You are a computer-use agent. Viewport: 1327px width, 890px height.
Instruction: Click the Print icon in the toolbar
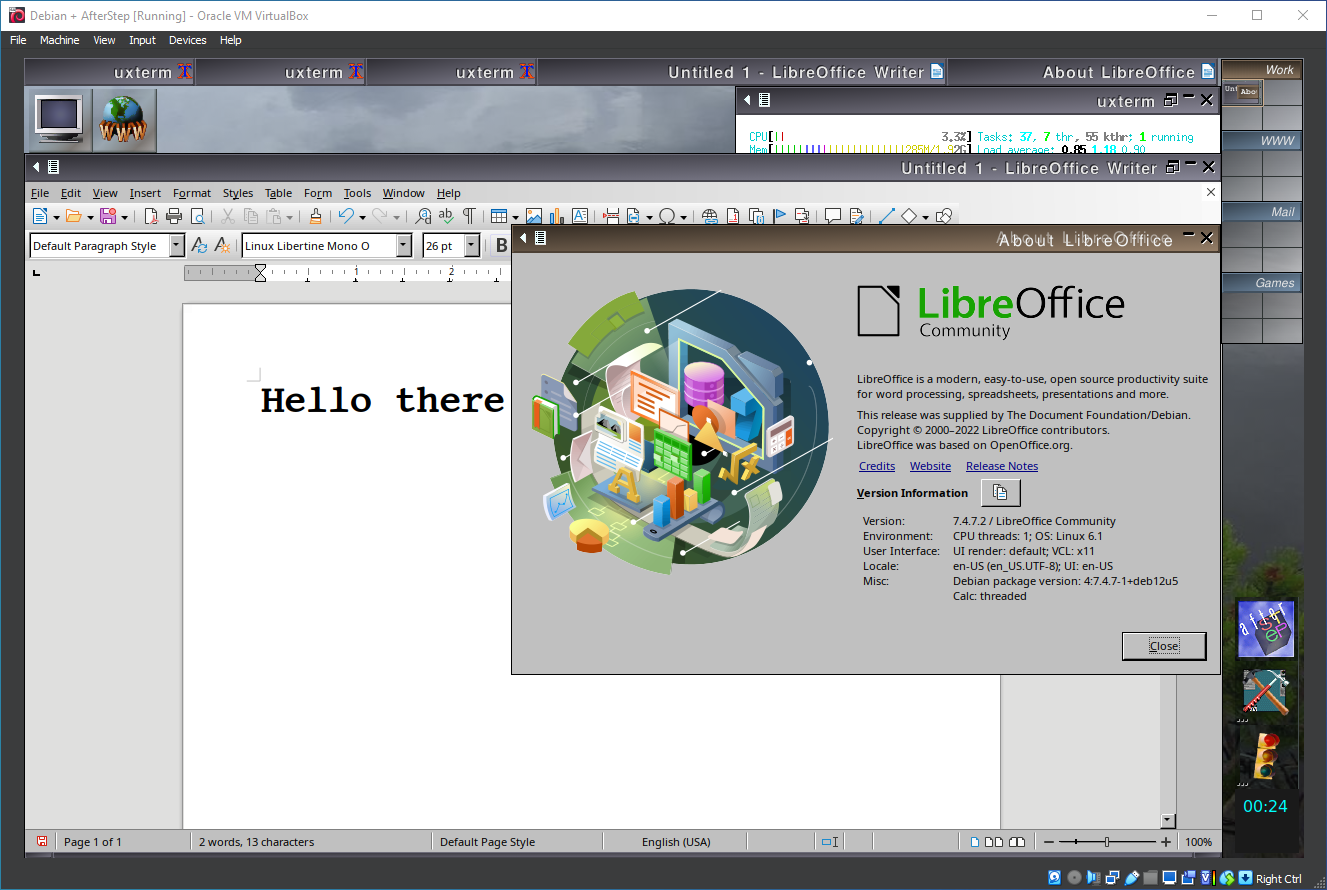pyautogui.click(x=174, y=216)
